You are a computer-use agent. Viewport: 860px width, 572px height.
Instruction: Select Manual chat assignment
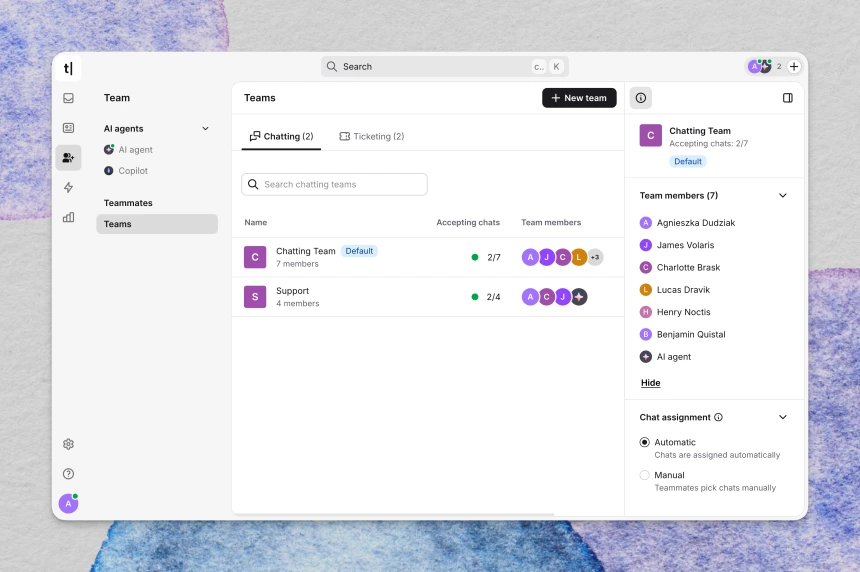click(644, 475)
